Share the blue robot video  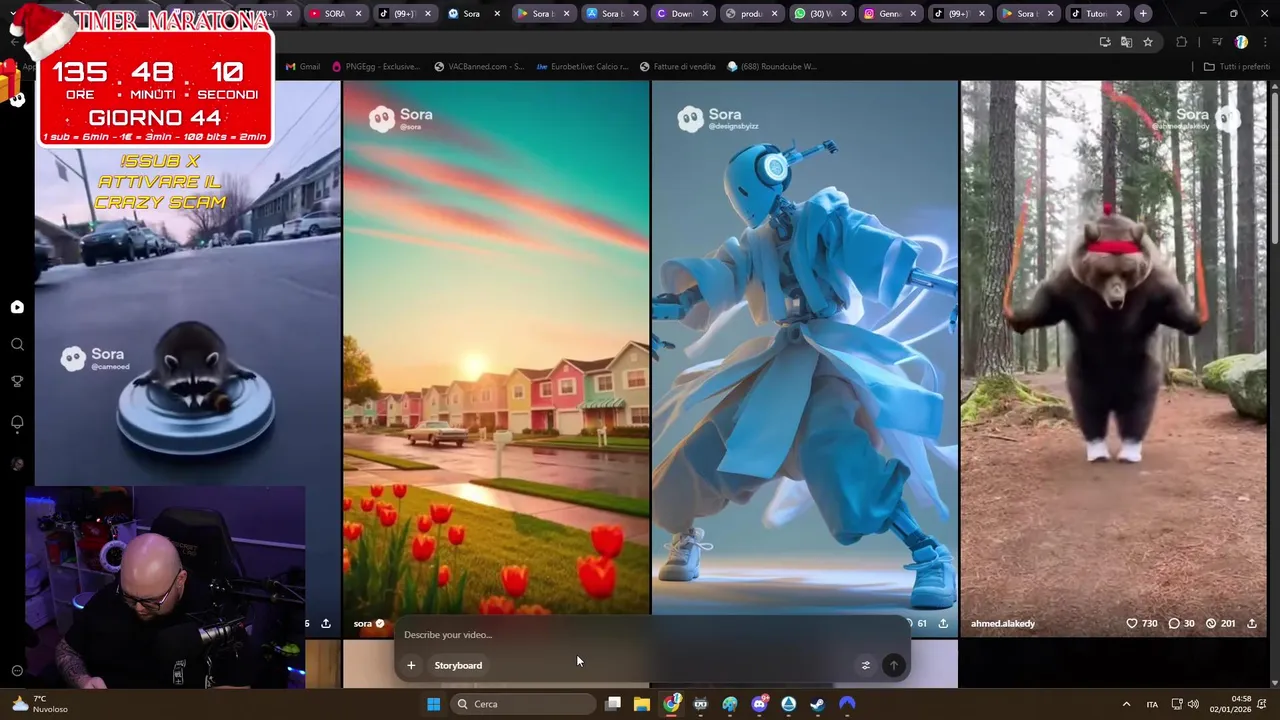[x=942, y=623]
